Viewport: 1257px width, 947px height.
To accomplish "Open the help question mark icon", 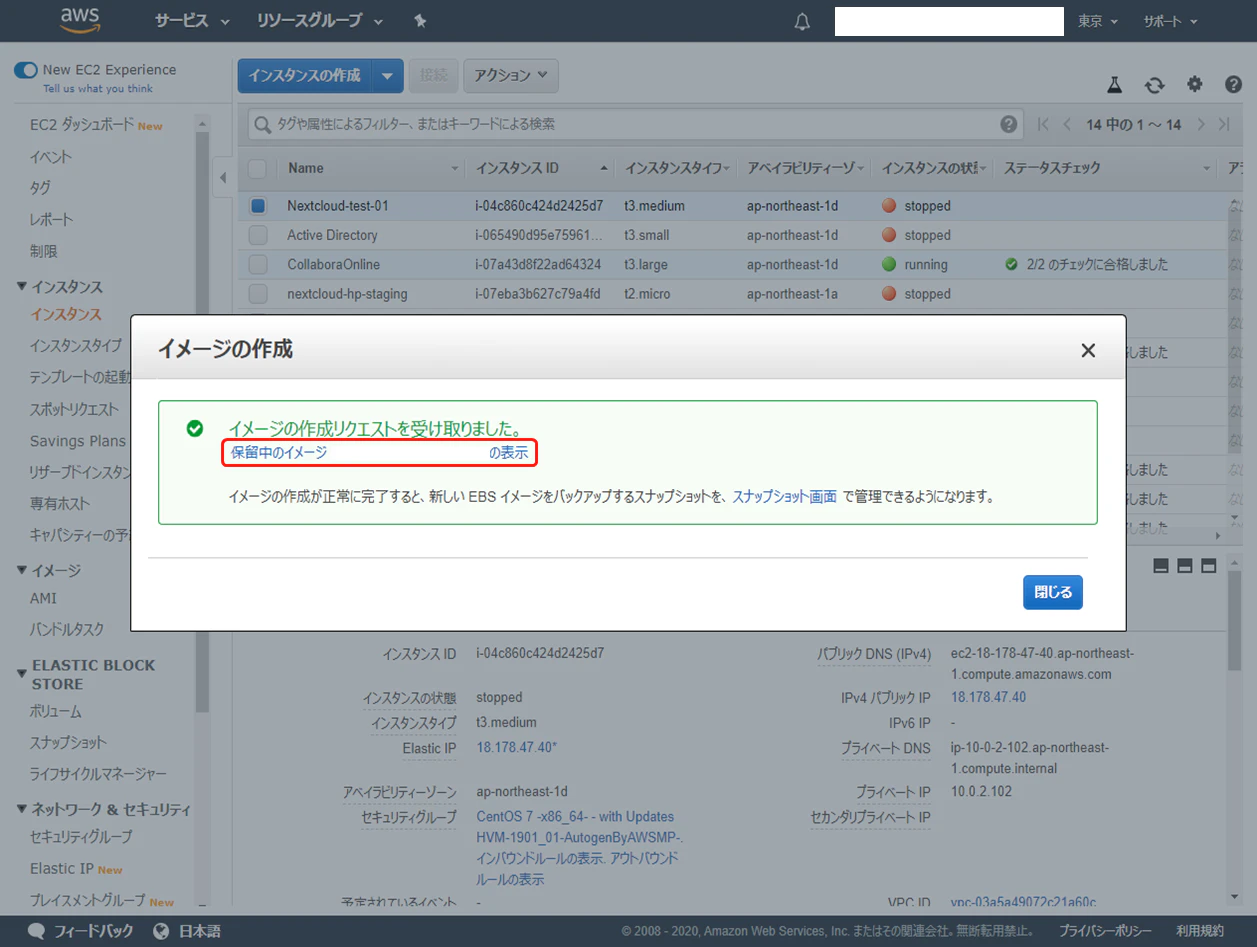I will point(1233,85).
